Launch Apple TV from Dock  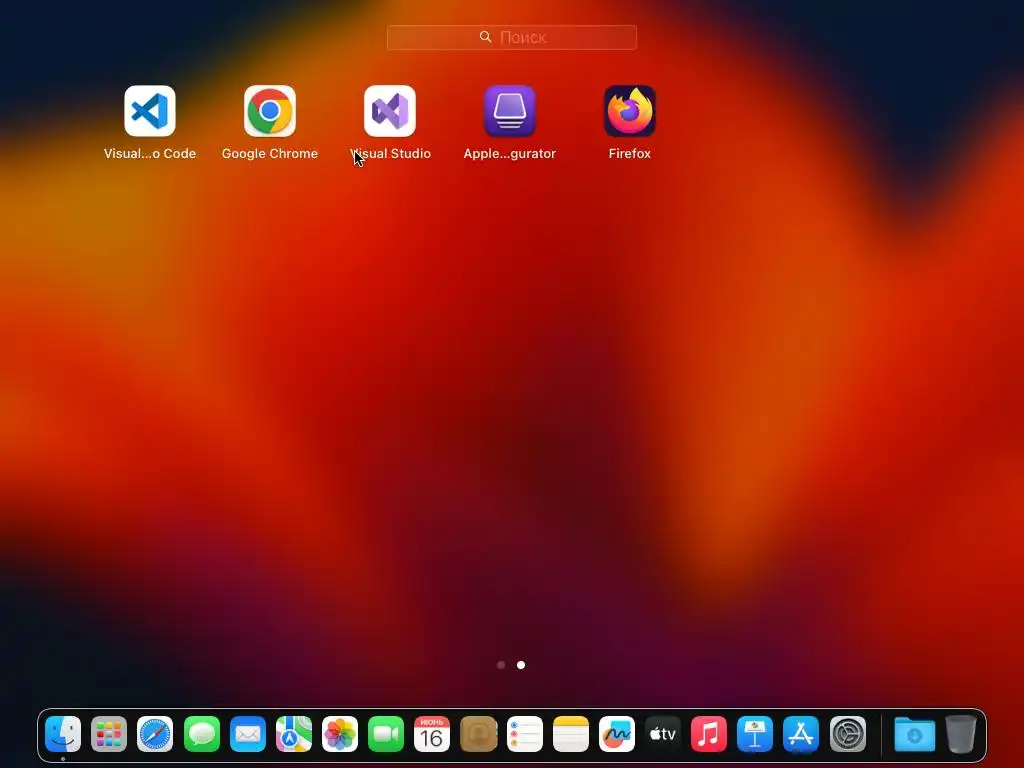[663, 734]
